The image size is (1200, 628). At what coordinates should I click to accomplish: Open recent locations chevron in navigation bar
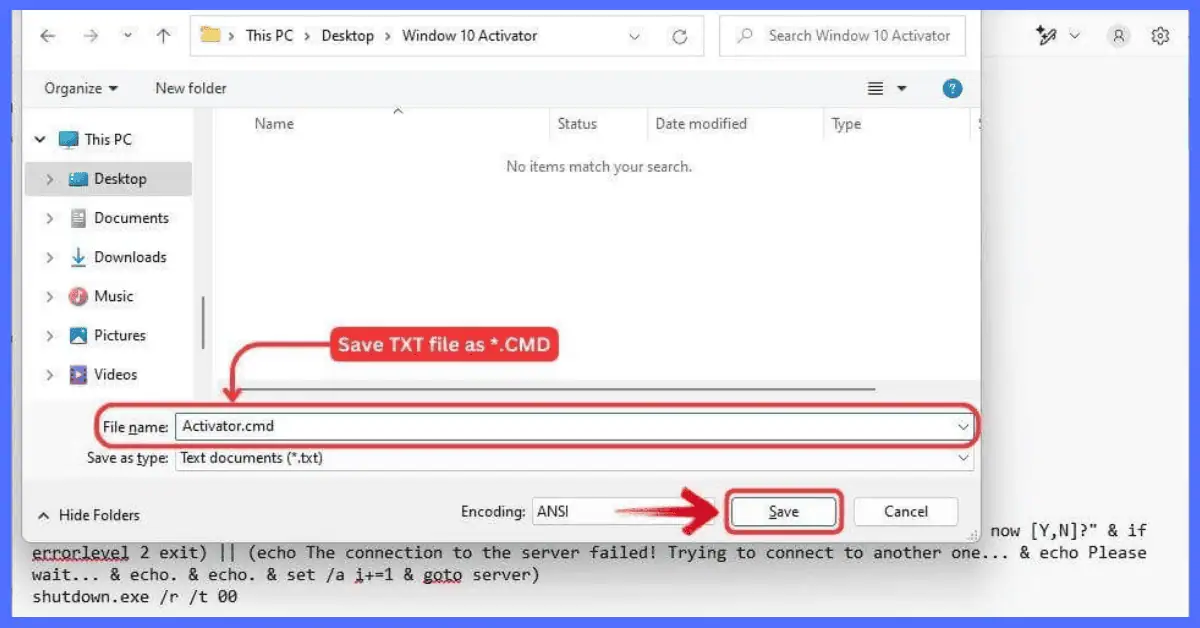tap(127, 36)
